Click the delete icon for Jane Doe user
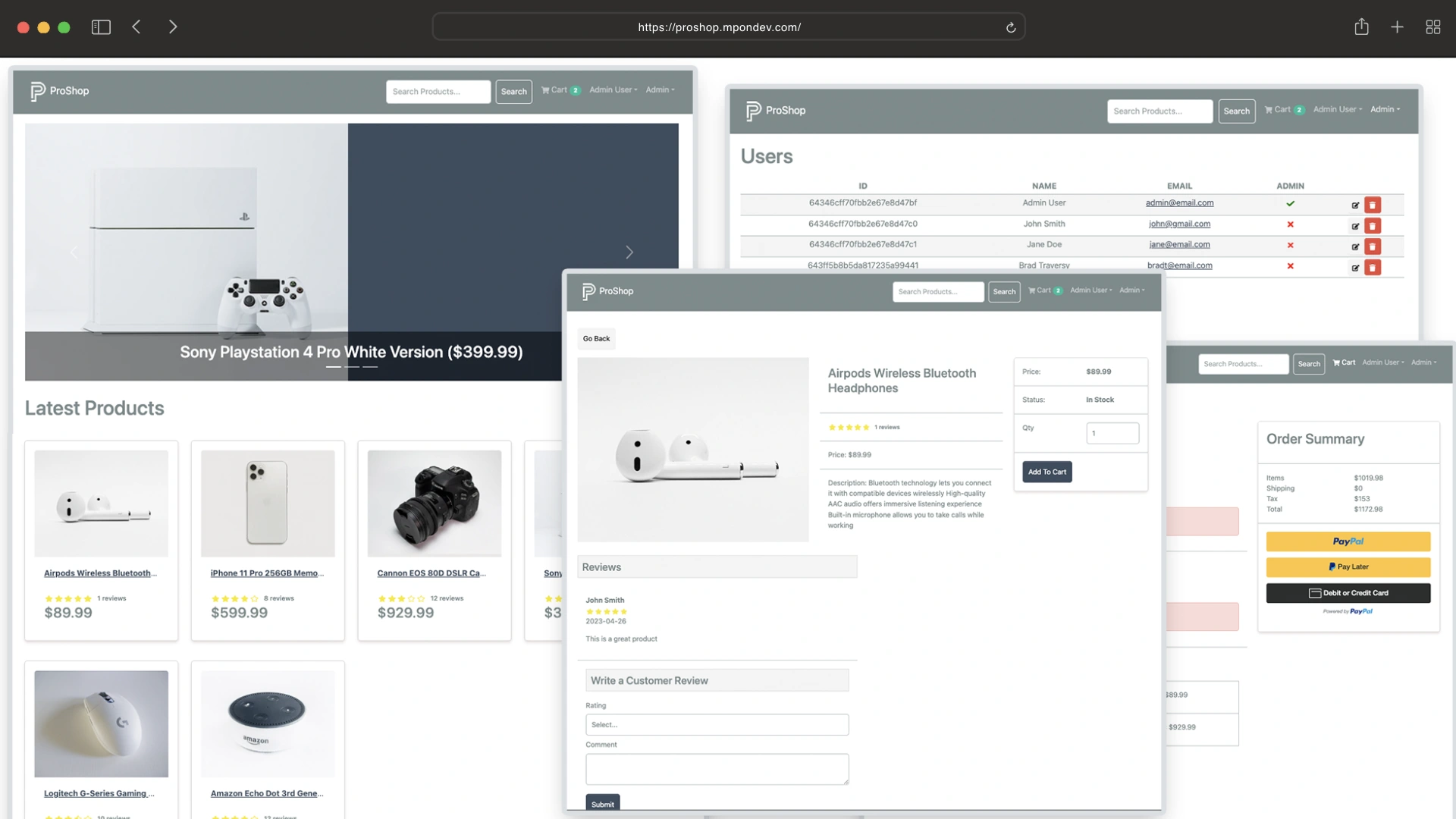The image size is (1456, 819). click(x=1373, y=246)
